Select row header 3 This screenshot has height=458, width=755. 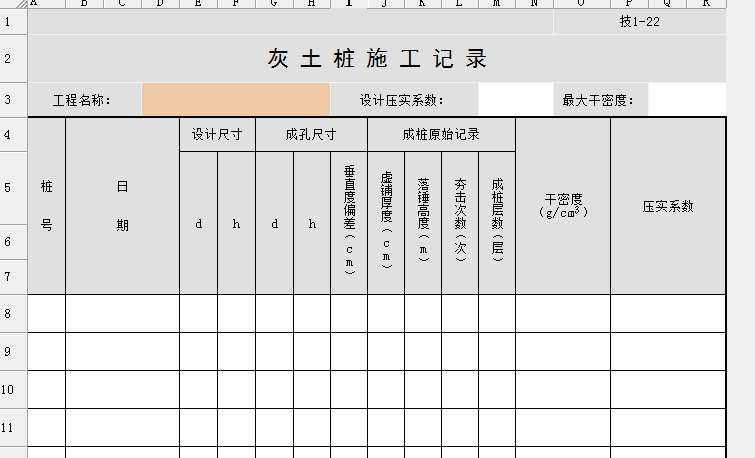pyautogui.click(x=13, y=100)
